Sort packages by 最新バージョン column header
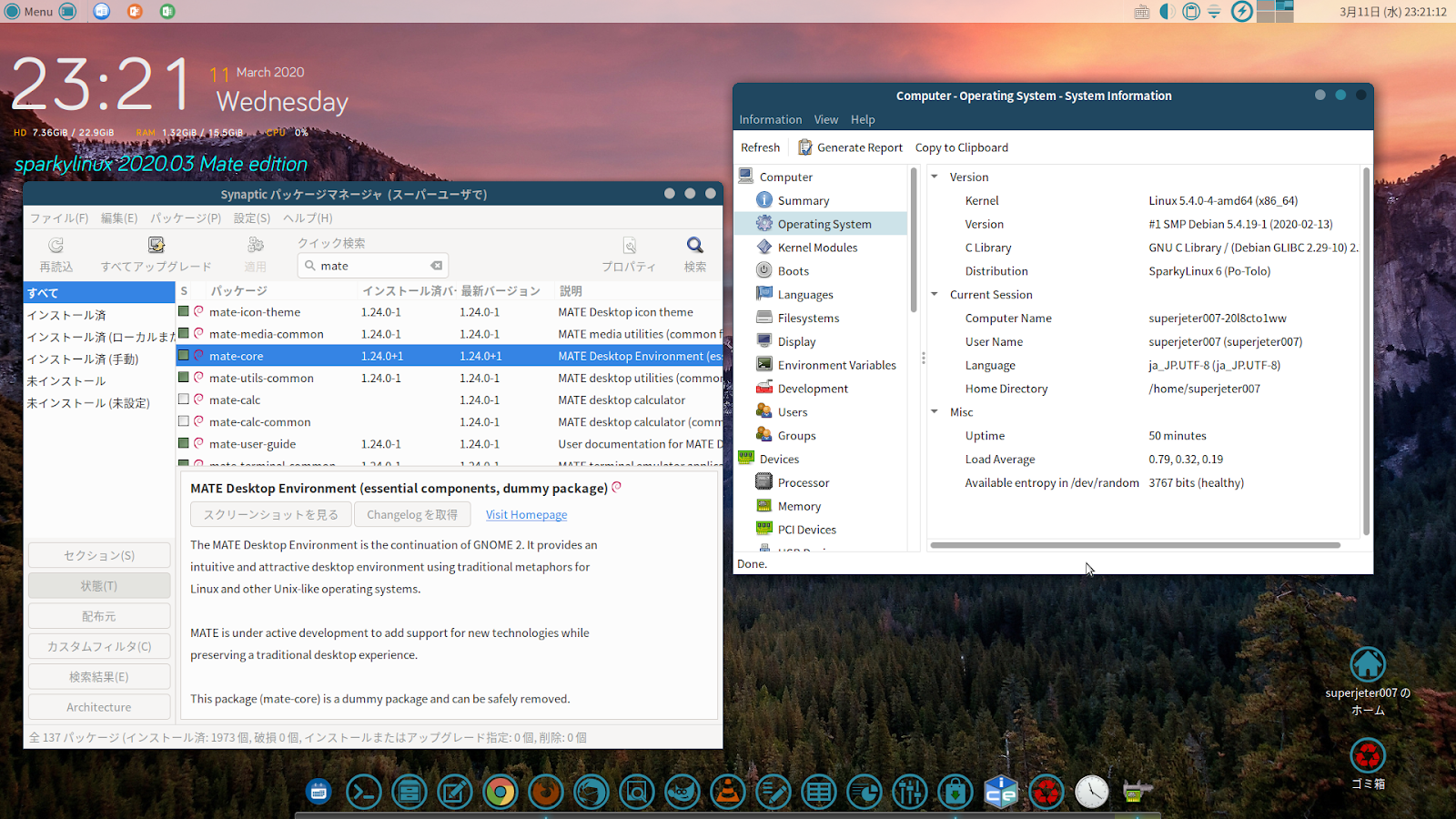Screen dimensions: 1456x819 click(500, 291)
